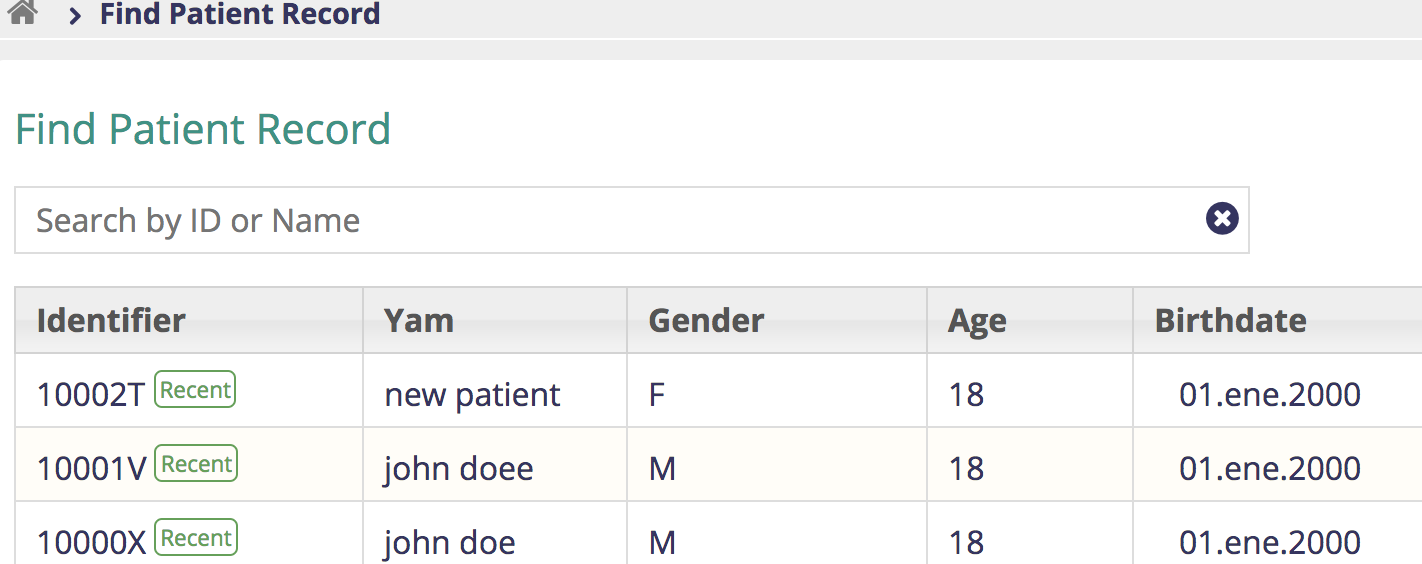Click the Find Patient Record breadcrumb
Image resolution: width=1422 pixels, height=564 pixels.
coord(240,15)
